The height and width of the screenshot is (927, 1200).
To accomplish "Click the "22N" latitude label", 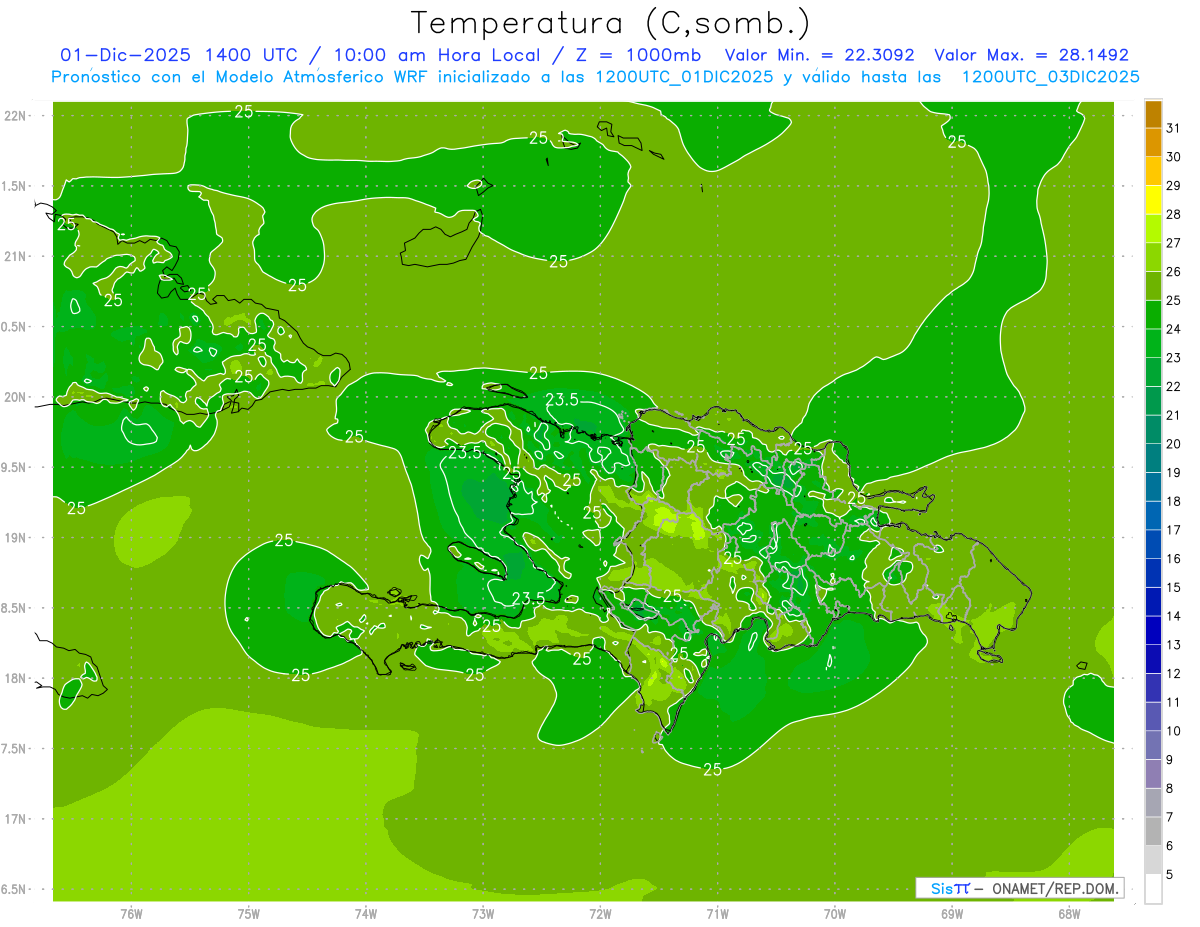I will click(x=15, y=116).
